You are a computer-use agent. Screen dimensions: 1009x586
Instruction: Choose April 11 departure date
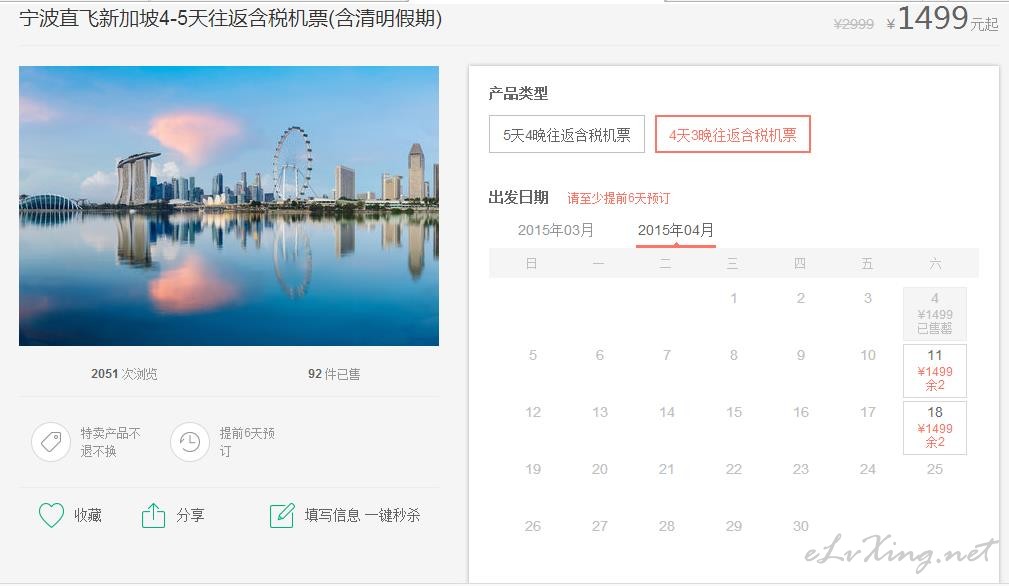[x=935, y=371]
